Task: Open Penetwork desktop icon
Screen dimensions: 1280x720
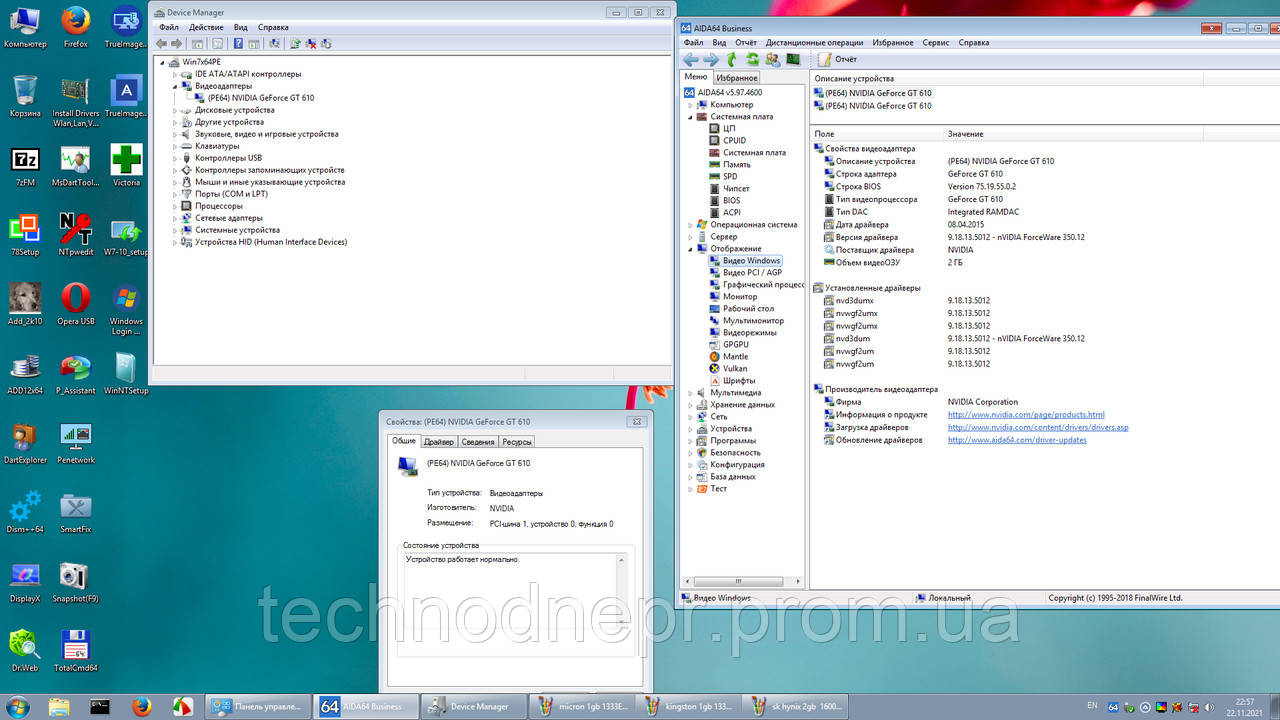Action: (x=76, y=443)
